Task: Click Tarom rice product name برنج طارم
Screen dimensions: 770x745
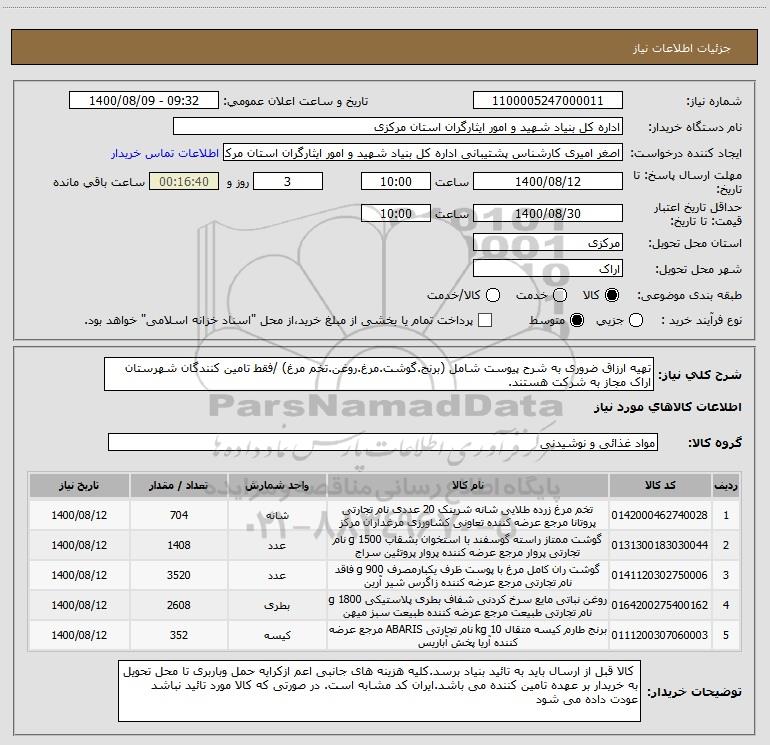Action: (x=468, y=635)
